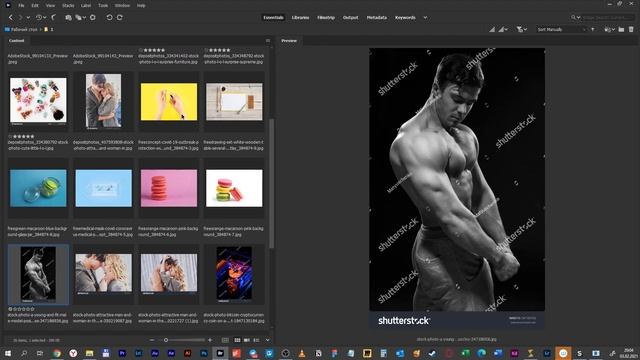This screenshot has height=360, width=640.
Task: View content as details
Action: (x=247, y=340)
